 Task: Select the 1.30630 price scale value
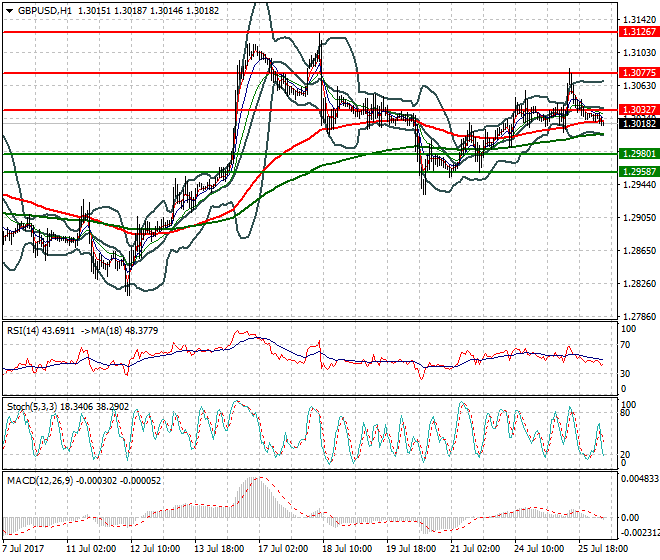639,86
